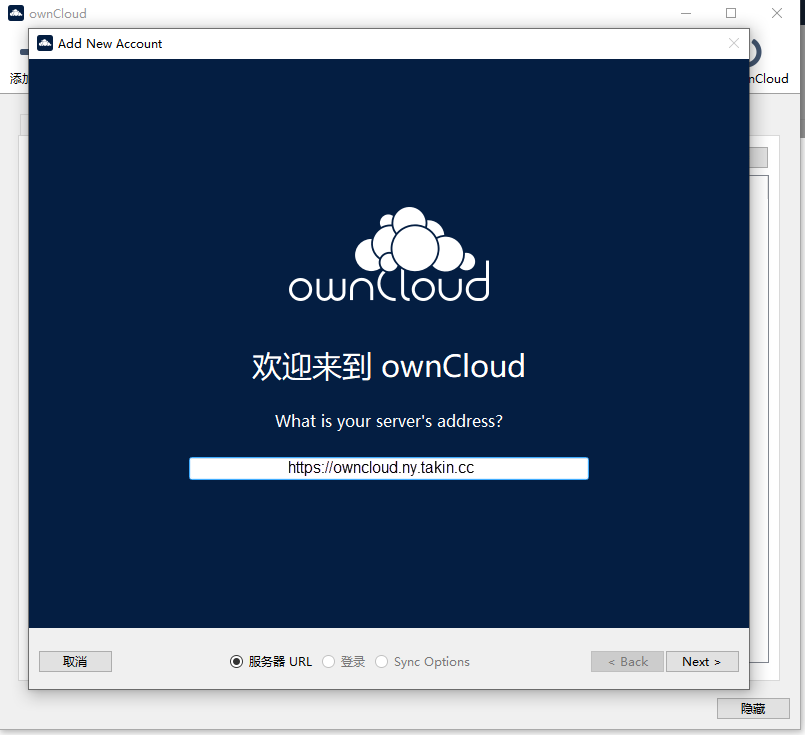
Task: Close the ownCloud main window
Action: point(777,13)
